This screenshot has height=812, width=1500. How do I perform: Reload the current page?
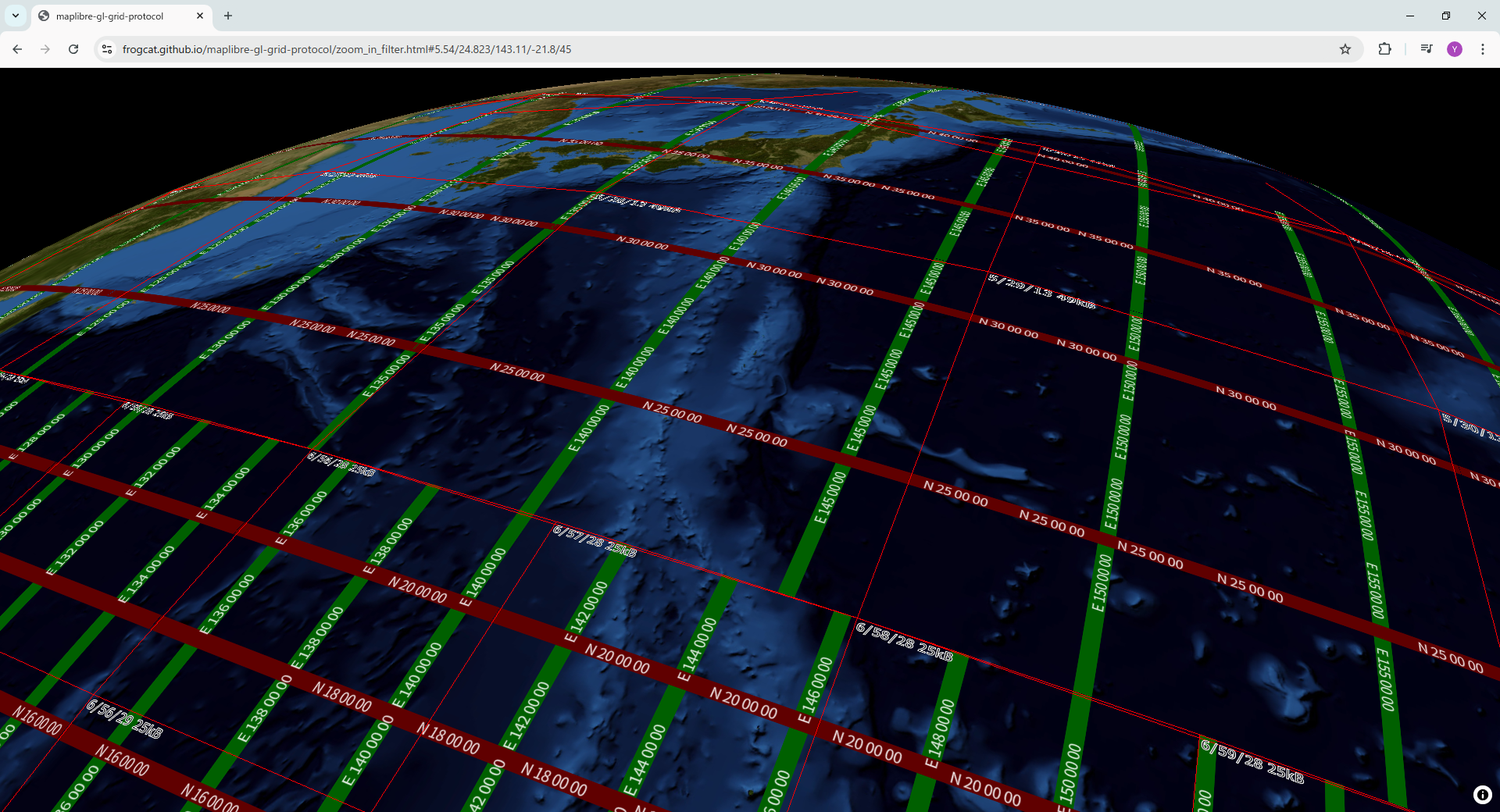(73, 49)
